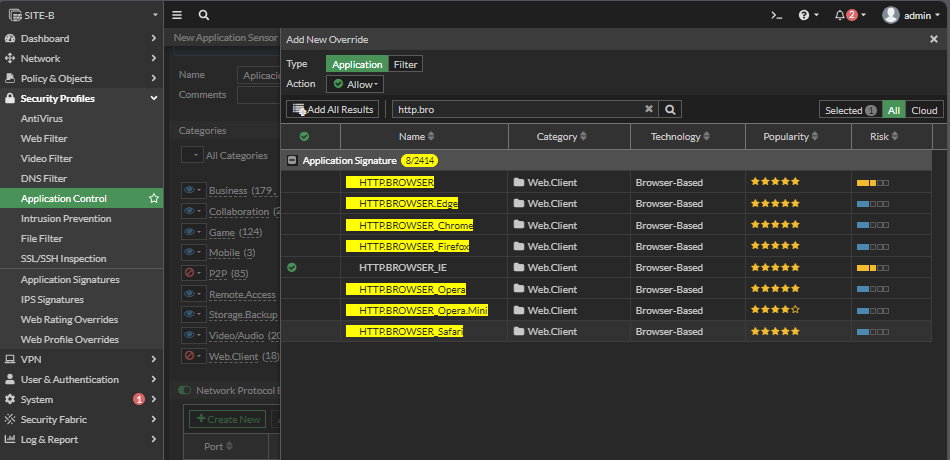This screenshot has width=950, height=460.
Task: Favorite Application Control with star icon
Action: [153, 199]
